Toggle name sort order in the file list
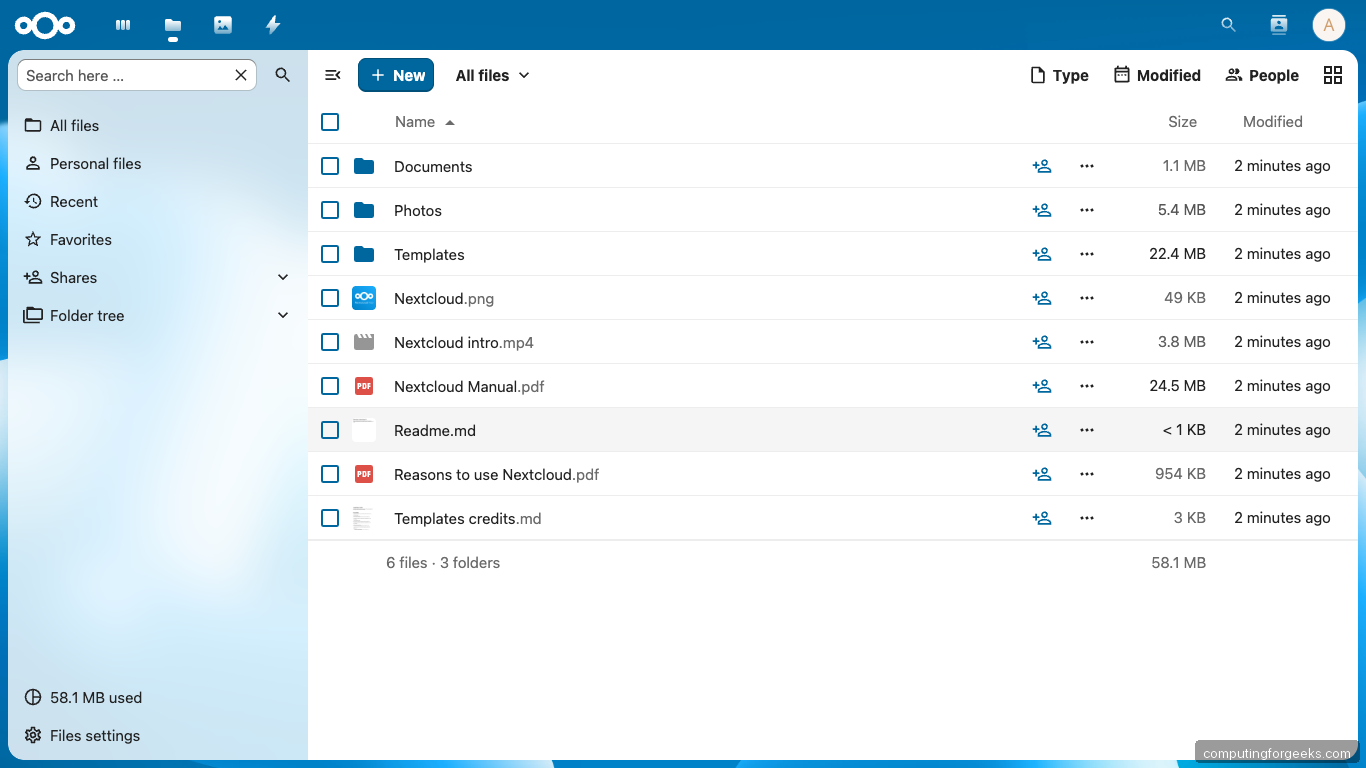Viewport: 1366px width, 768px height. click(424, 121)
